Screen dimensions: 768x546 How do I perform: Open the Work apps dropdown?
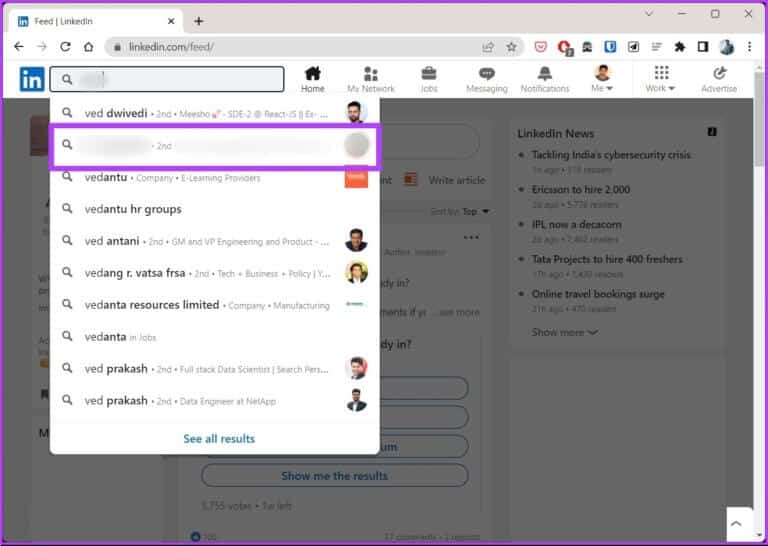point(661,79)
